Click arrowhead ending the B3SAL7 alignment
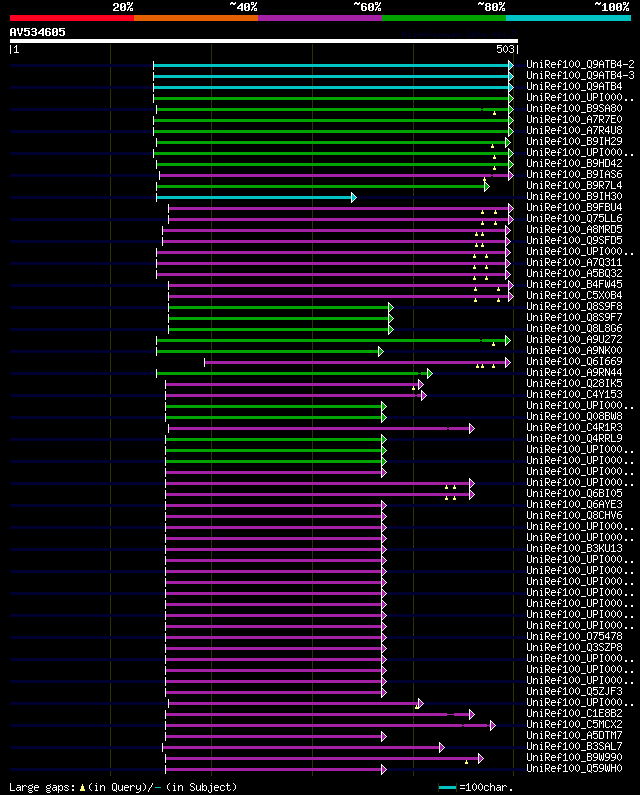Screen dimensions: 640x795 pyautogui.click(x=442, y=747)
